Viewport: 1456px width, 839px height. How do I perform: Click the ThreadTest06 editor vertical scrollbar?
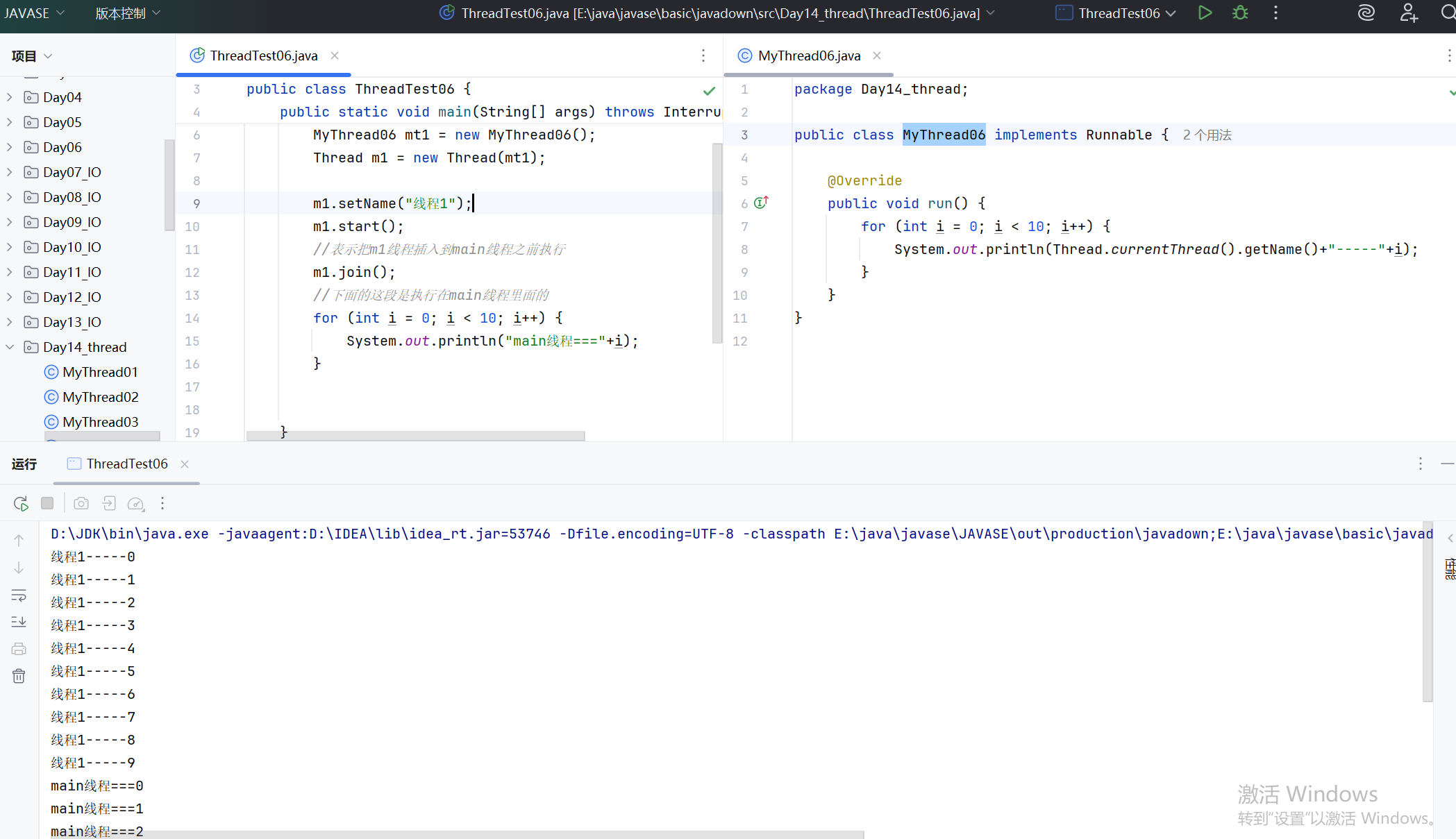pos(717,243)
